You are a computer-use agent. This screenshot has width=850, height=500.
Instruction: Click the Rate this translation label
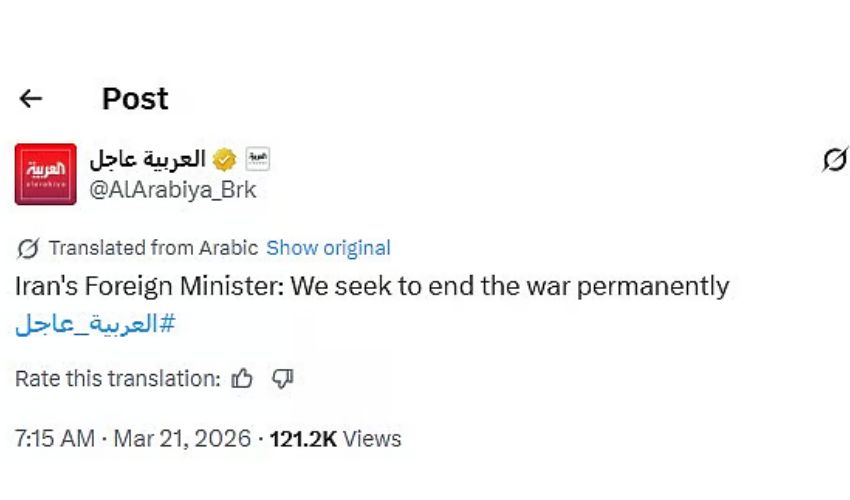click(x=117, y=379)
